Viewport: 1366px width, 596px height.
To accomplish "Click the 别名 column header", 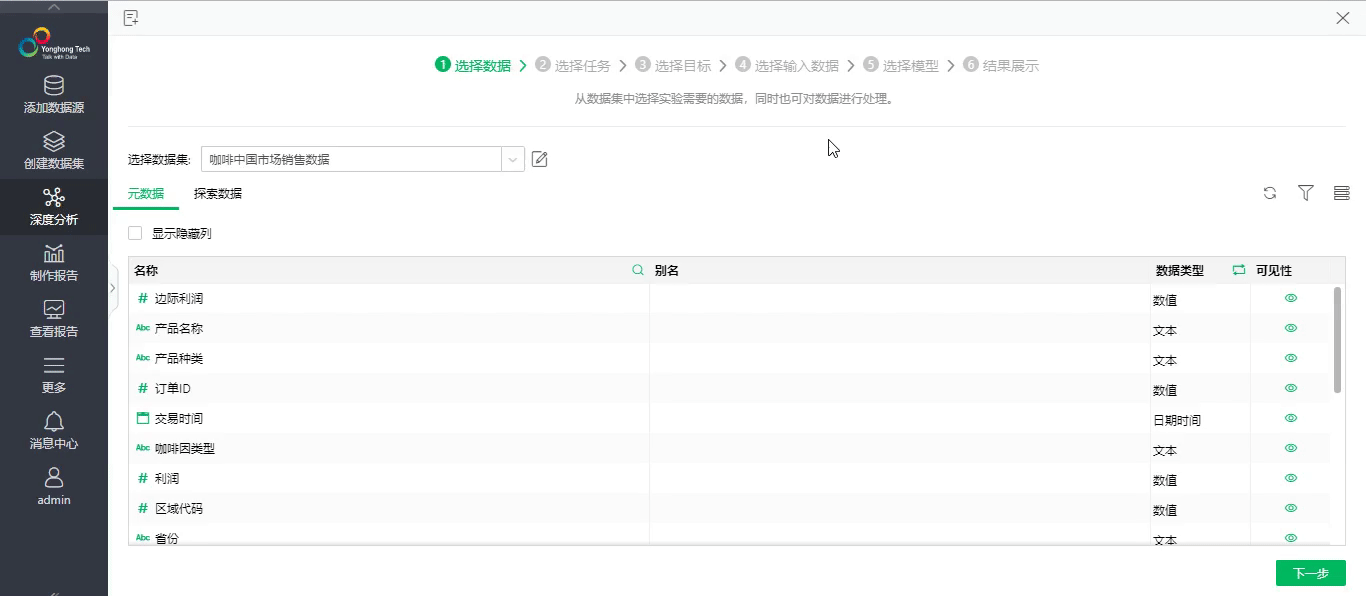I will coord(667,271).
